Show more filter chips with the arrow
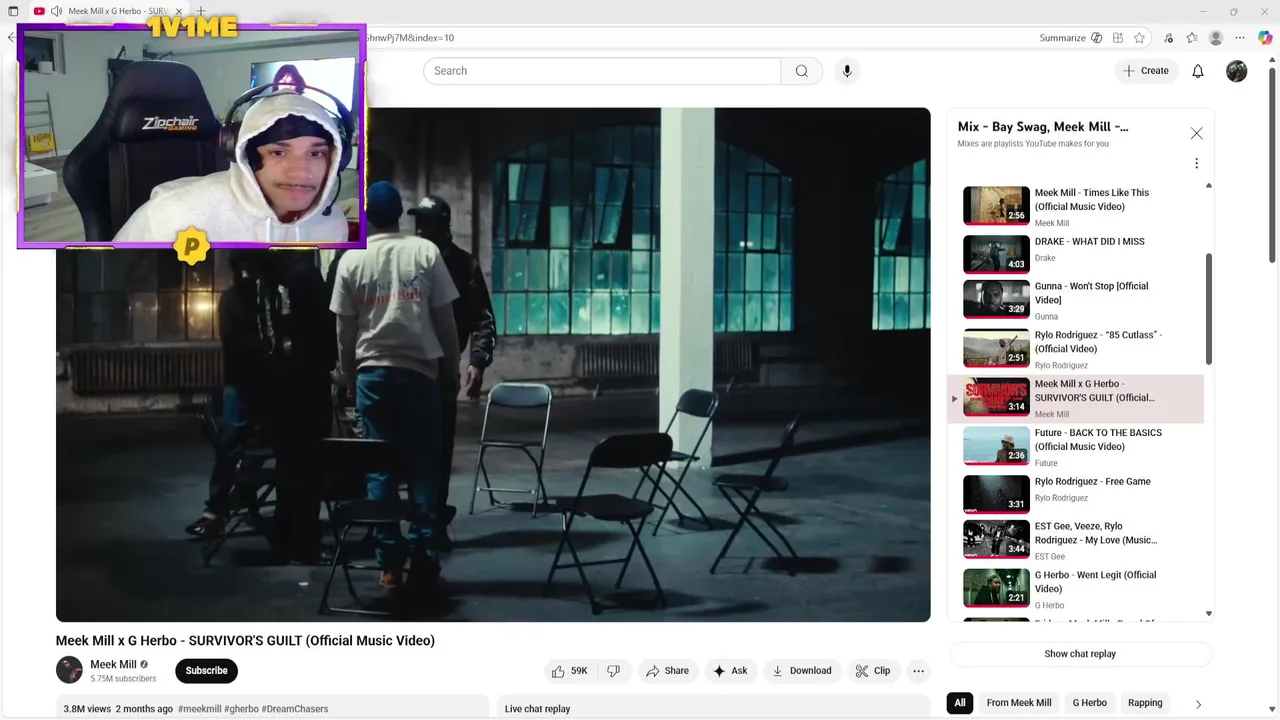The image size is (1280, 720). pos(1198,704)
